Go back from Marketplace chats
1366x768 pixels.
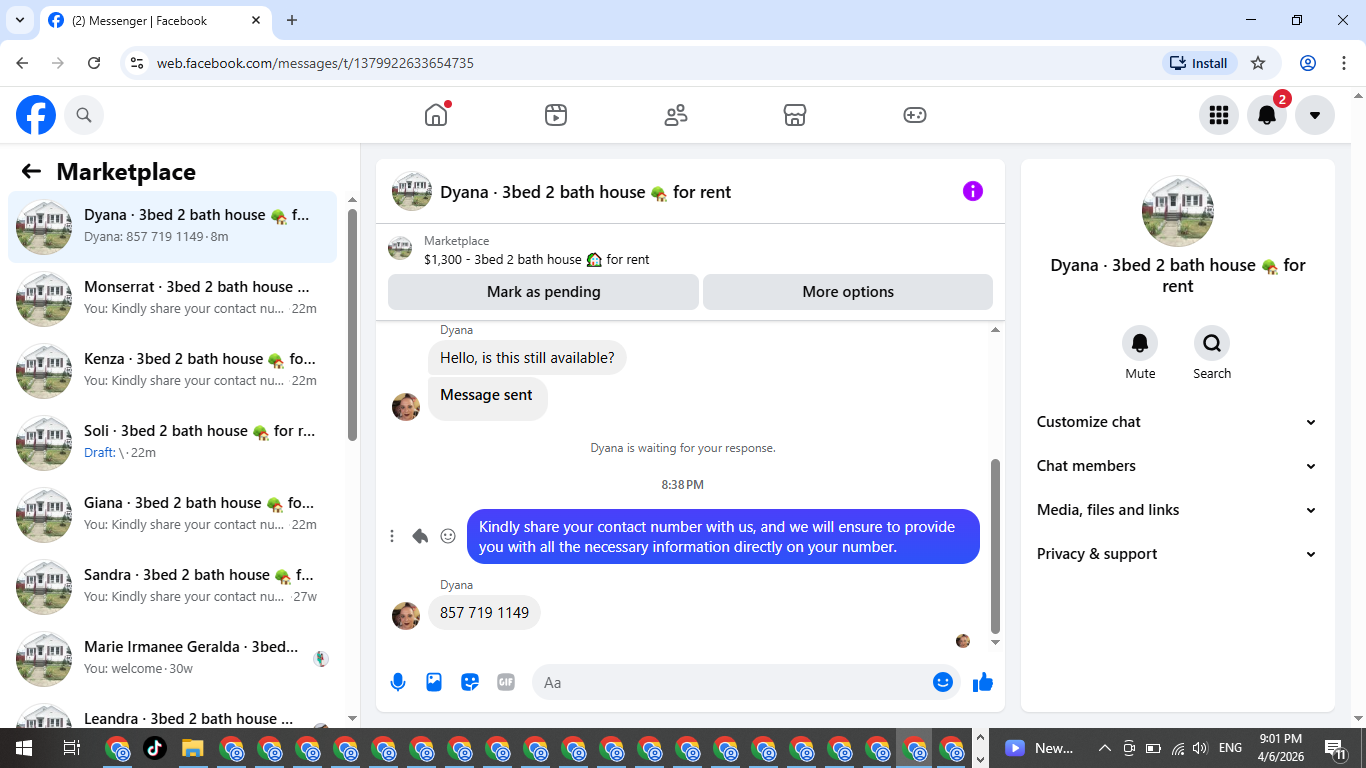(x=31, y=171)
